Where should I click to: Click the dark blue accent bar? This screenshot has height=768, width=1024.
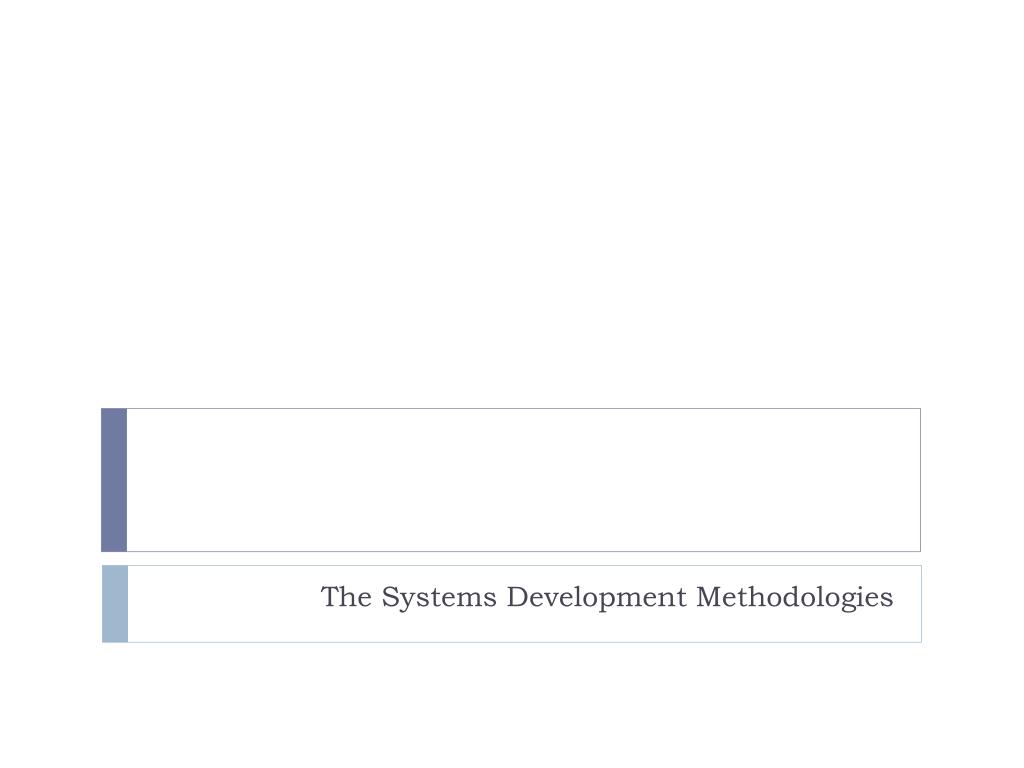(114, 480)
